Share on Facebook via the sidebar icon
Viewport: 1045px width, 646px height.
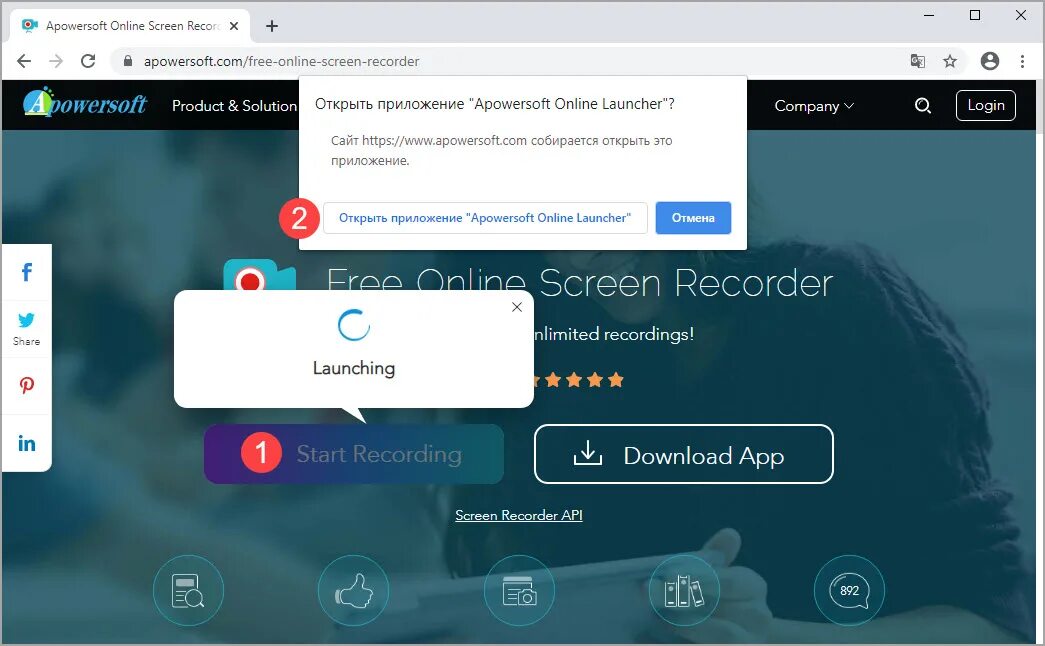point(27,272)
